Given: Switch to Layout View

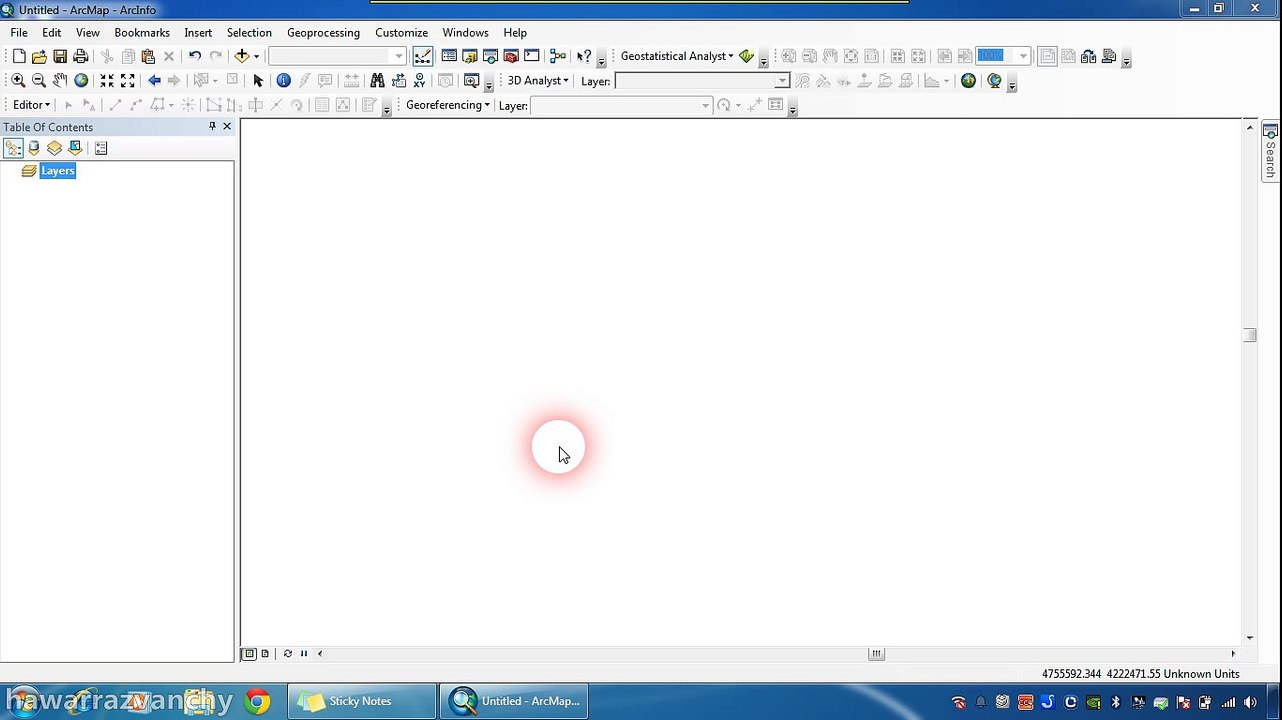Looking at the screenshot, I should (x=265, y=654).
